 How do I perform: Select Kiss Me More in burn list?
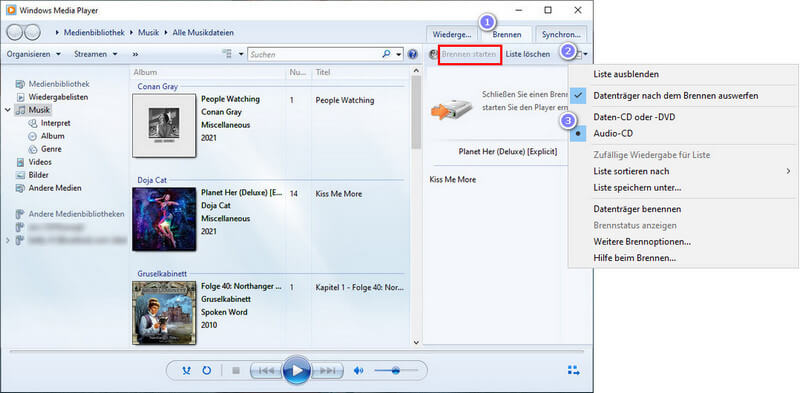click(x=453, y=180)
